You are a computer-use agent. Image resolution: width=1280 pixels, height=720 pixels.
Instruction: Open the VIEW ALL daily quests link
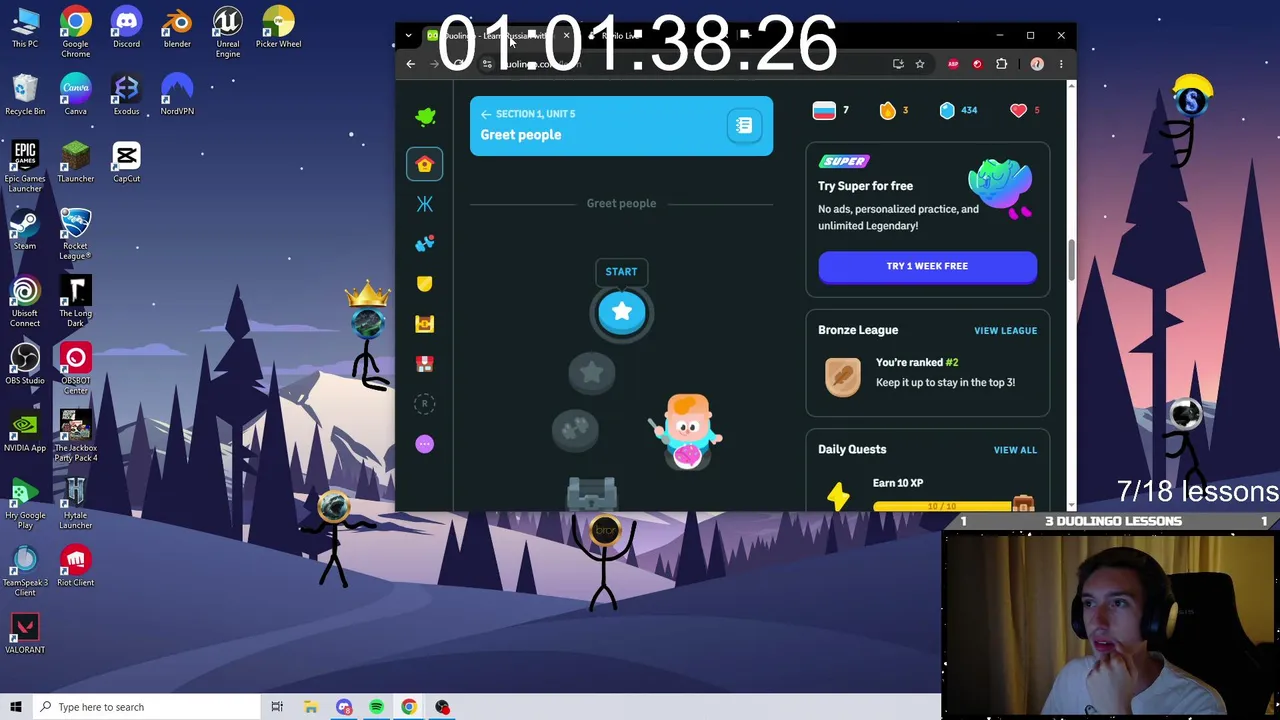click(1015, 450)
